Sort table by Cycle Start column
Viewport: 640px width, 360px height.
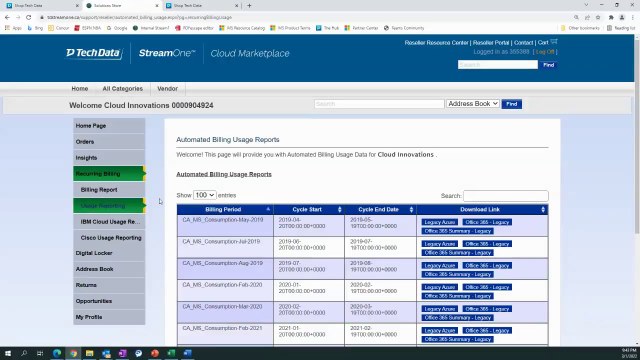[309, 209]
